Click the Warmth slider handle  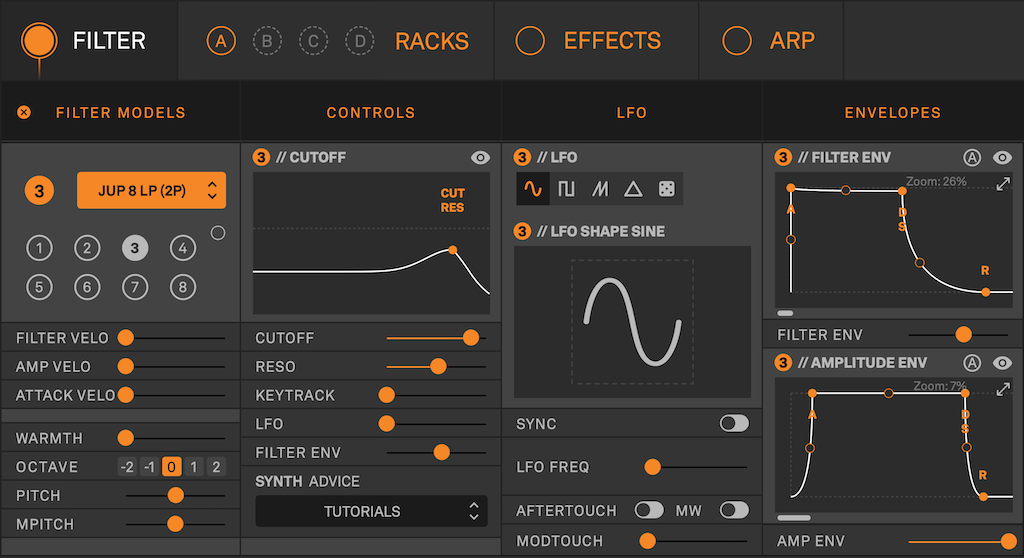[x=125, y=438]
